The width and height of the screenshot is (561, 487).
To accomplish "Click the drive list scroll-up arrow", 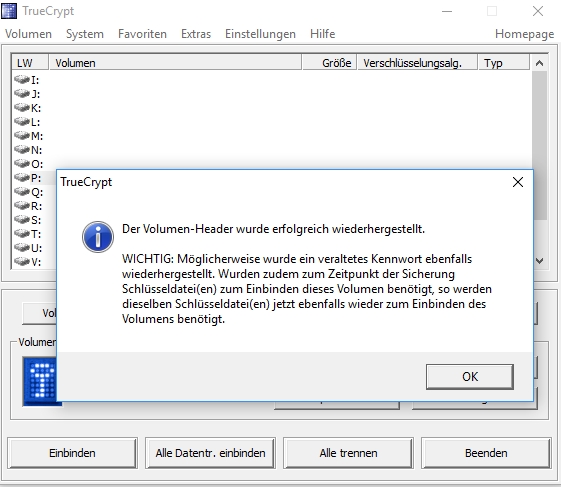I will click(539, 63).
